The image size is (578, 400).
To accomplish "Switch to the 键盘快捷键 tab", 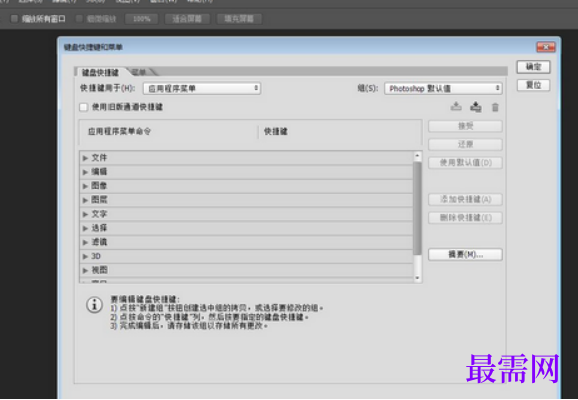I will [100, 72].
